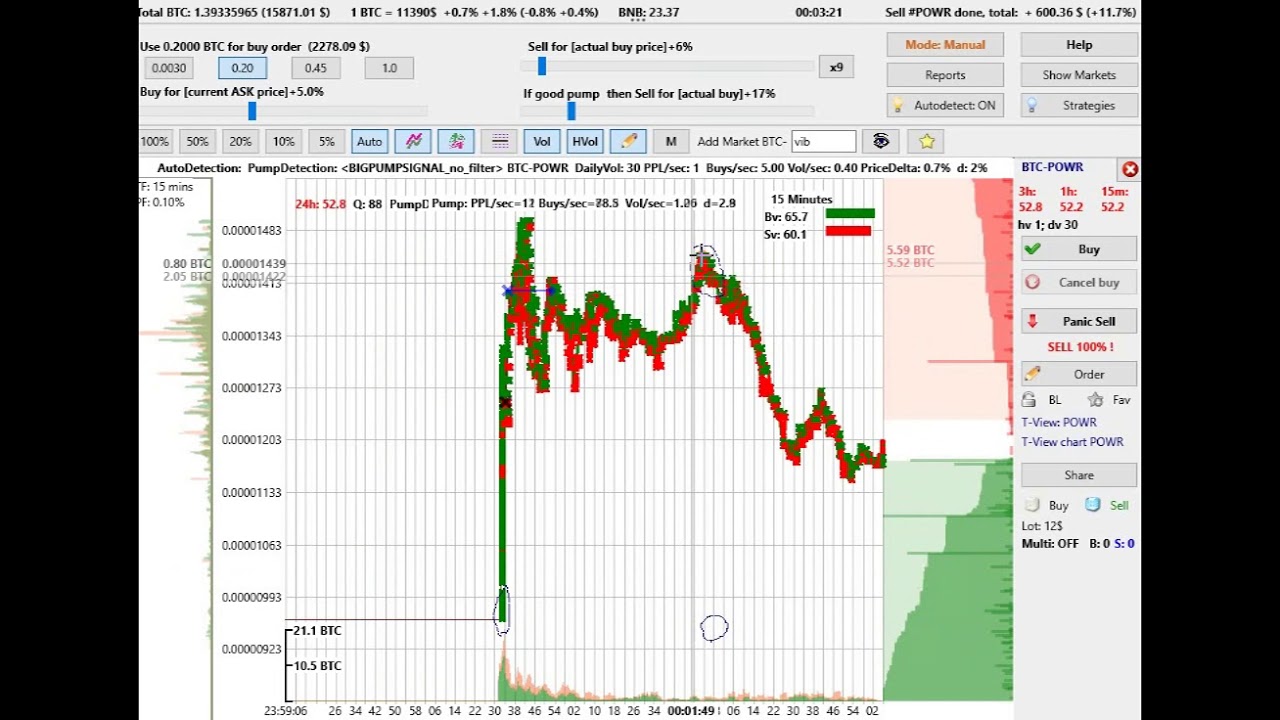The image size is (1280, 720).
Task: Click the Add Market BTC input field
Action: [x=824, y=142]
